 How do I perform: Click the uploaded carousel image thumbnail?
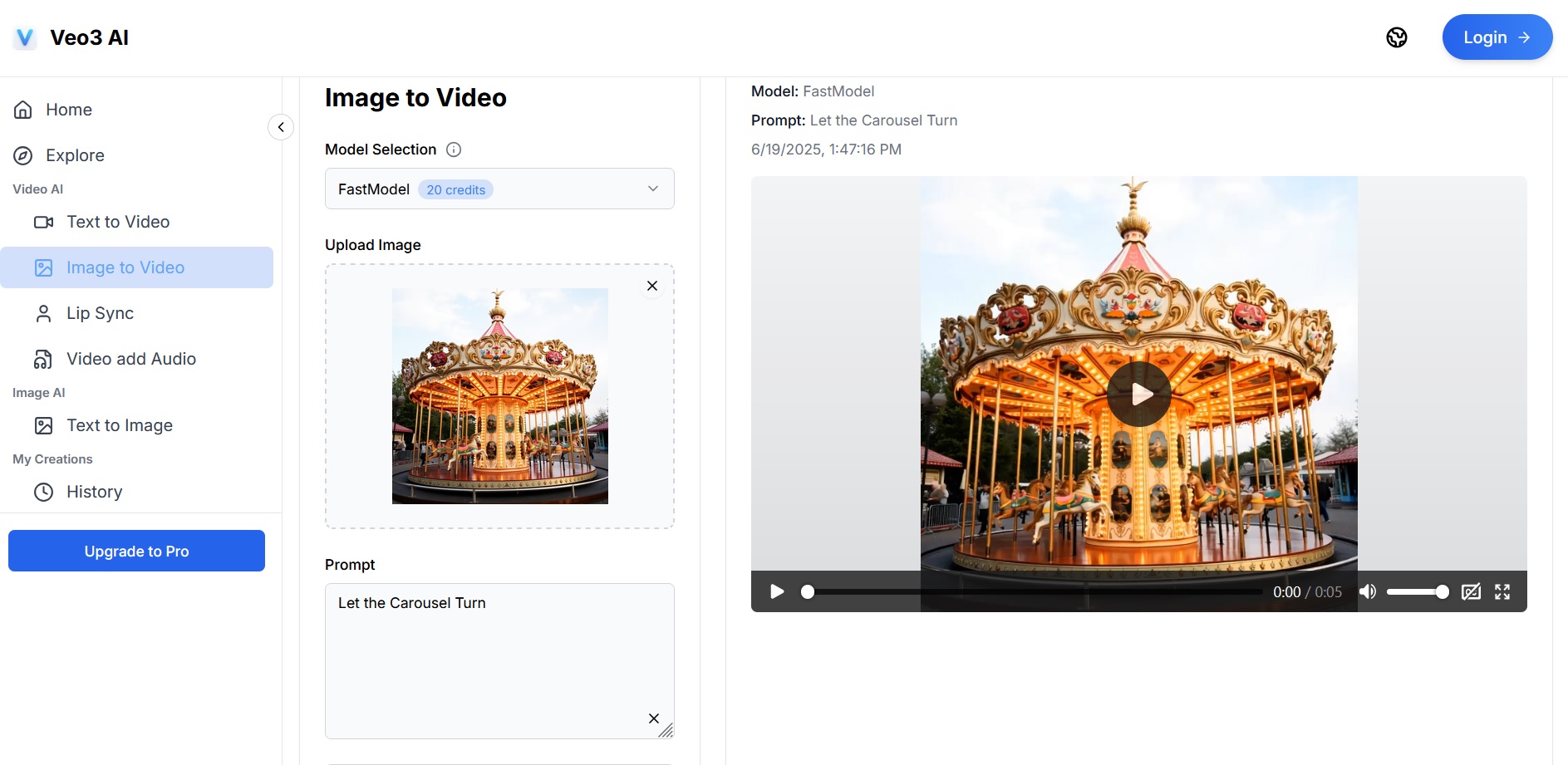click(x=500, y=396)
